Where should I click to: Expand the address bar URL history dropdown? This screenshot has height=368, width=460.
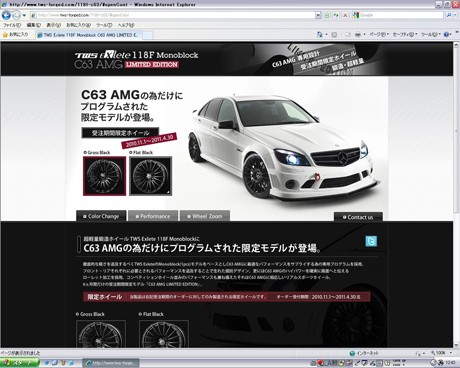318,15
